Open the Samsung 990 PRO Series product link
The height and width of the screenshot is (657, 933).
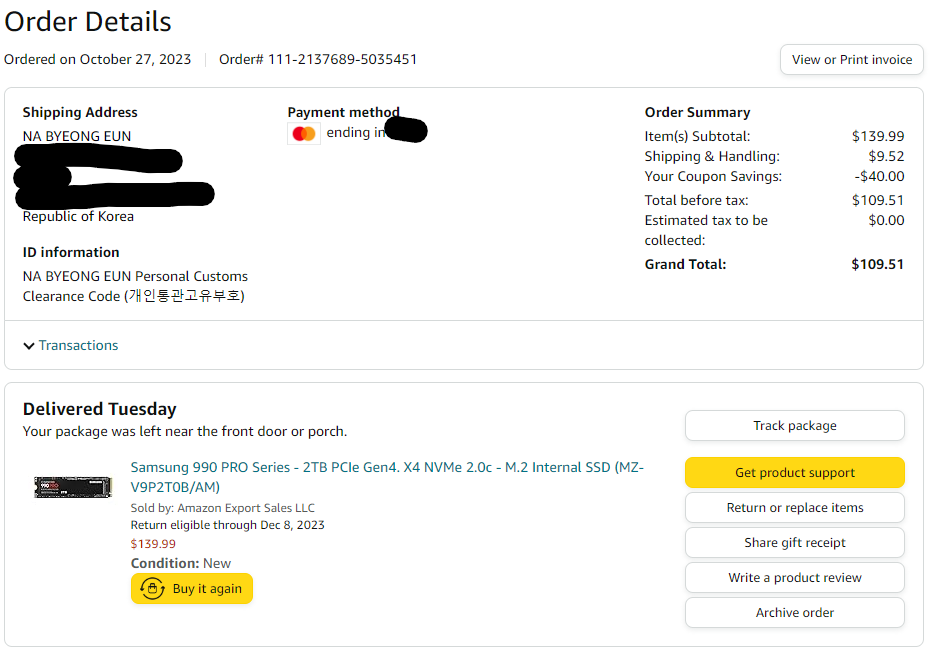coord(387,477)
